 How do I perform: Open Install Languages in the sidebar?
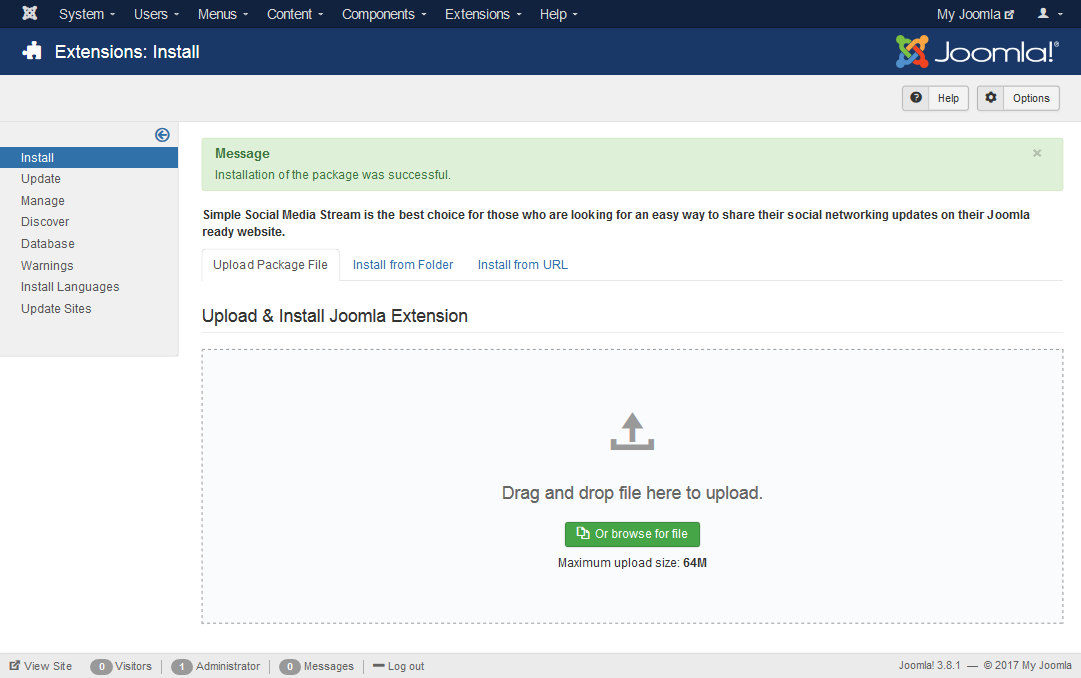tap(70, 286)
